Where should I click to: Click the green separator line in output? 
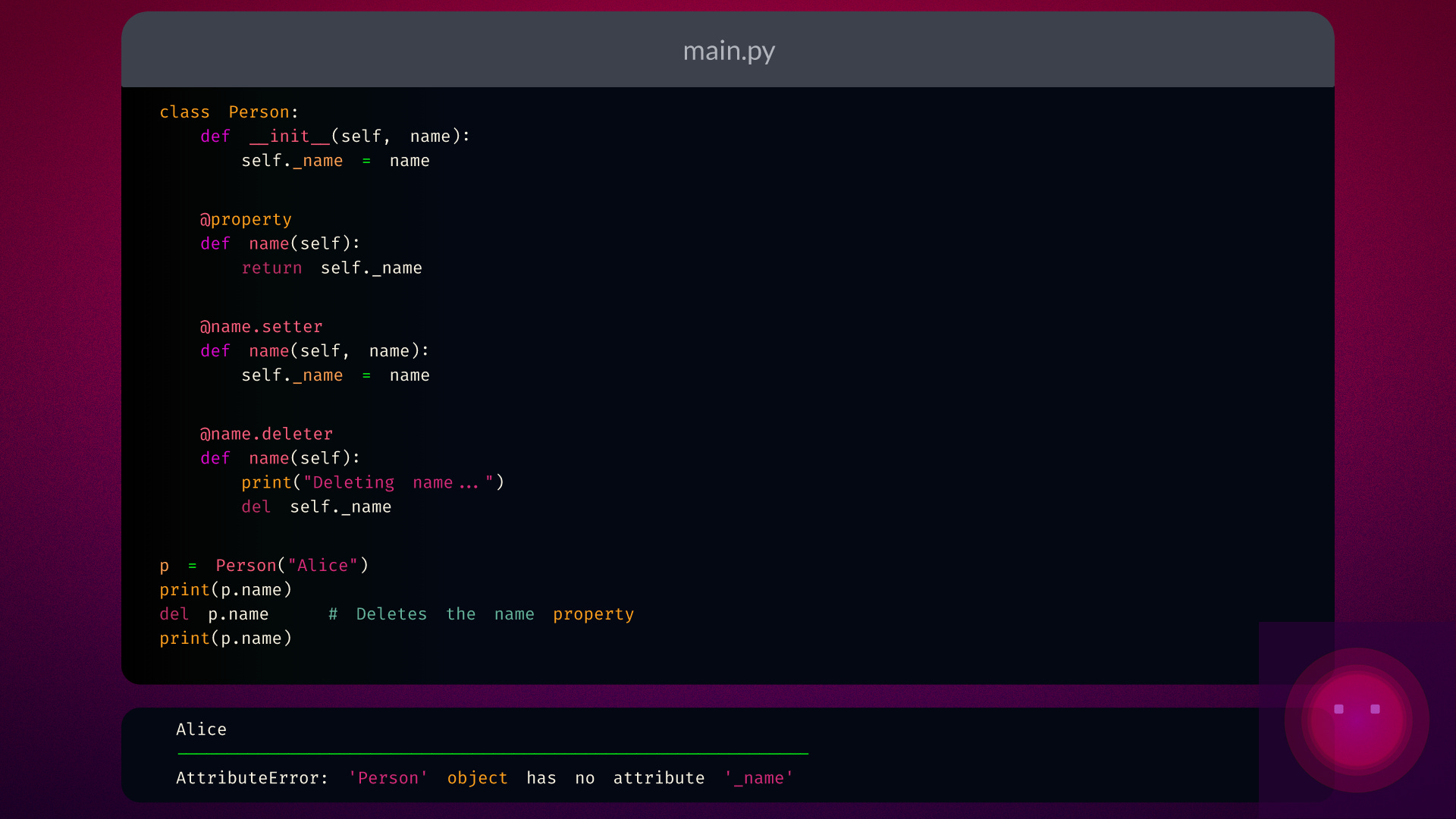point(493,754)
